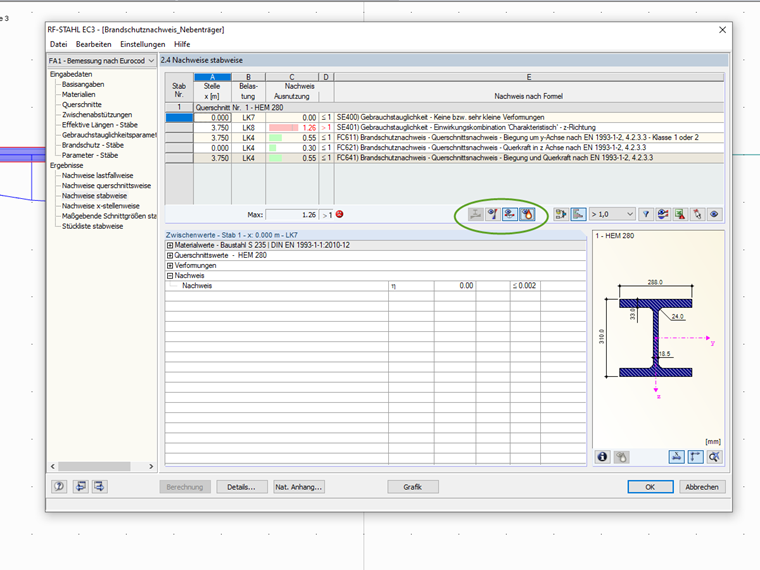Open the Hilfe menu
760x570 pixels.
182,44
